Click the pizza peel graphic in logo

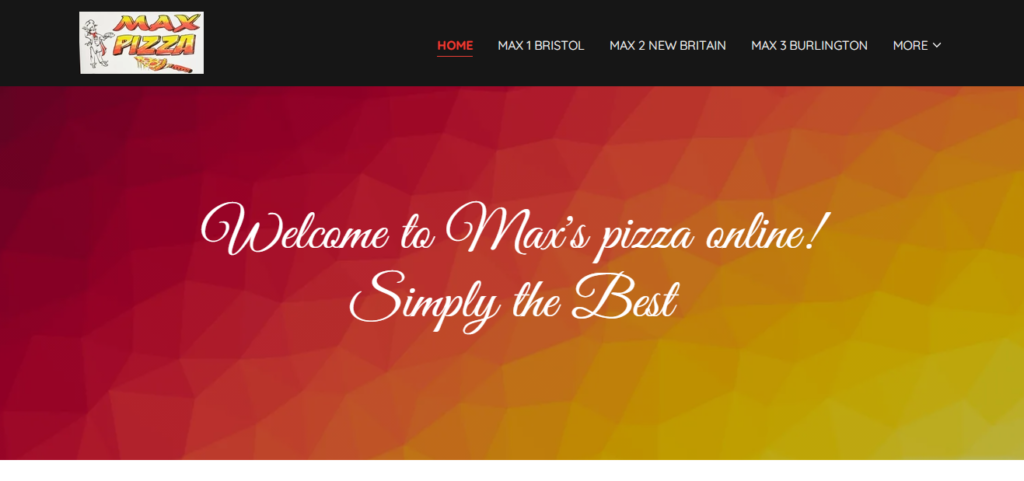(x=163, y=64)
